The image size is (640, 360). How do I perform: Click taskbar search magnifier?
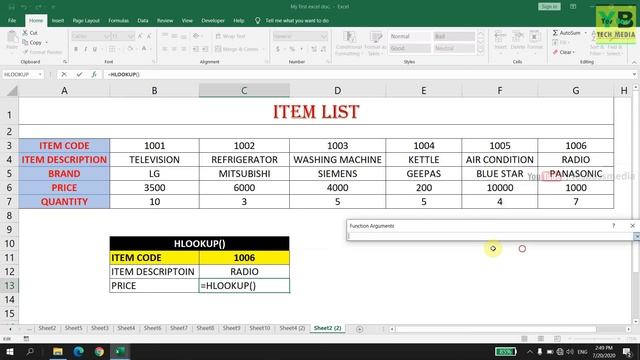(30, 351)
